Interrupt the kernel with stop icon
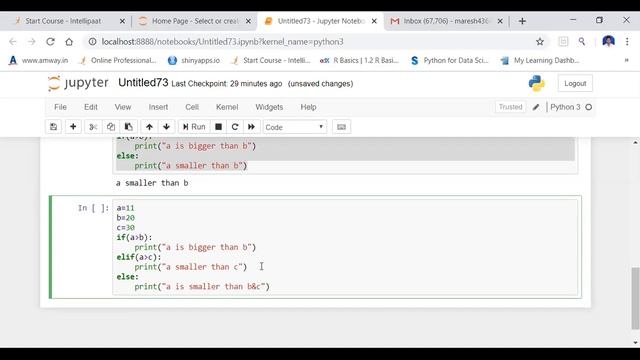The width and height of the screenshot is (640, 360). click(x=218, y=127)
